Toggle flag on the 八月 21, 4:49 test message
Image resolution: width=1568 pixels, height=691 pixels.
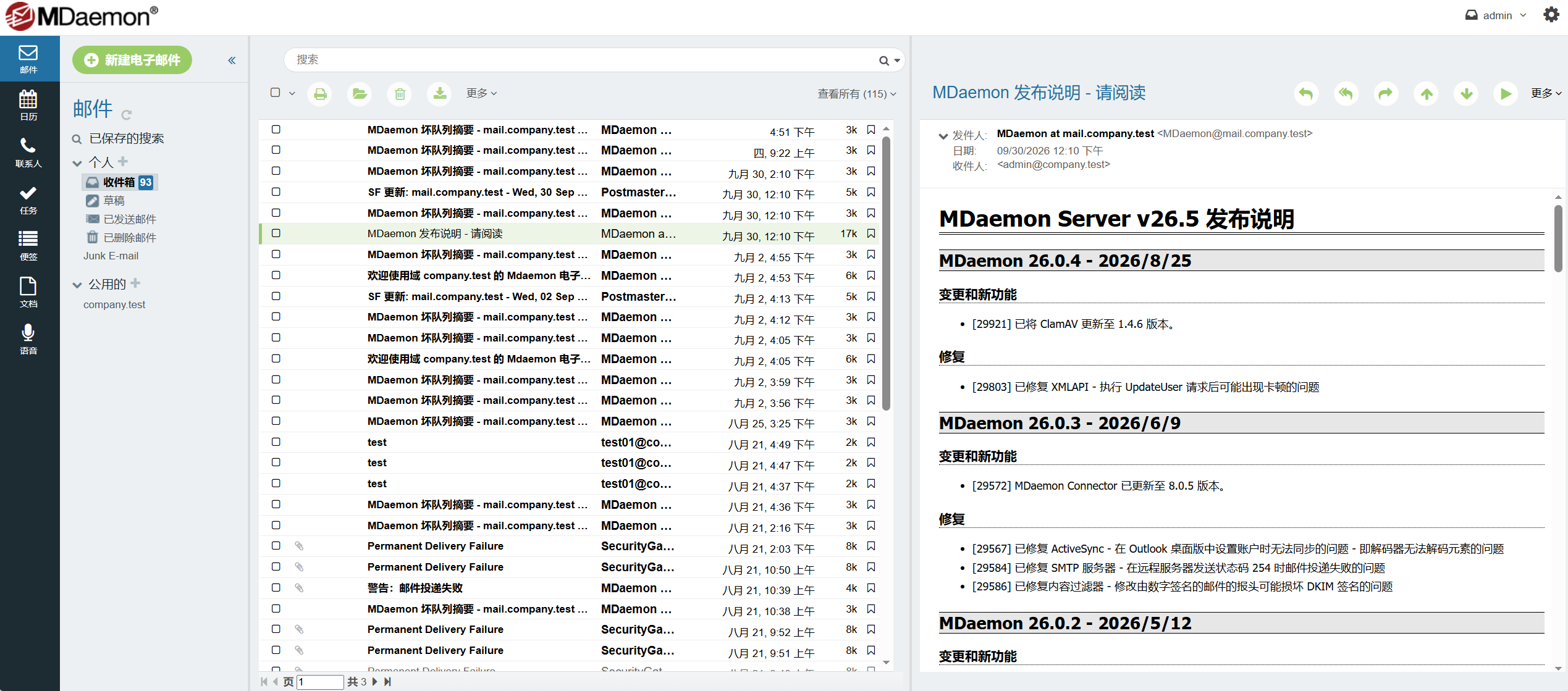871,442
